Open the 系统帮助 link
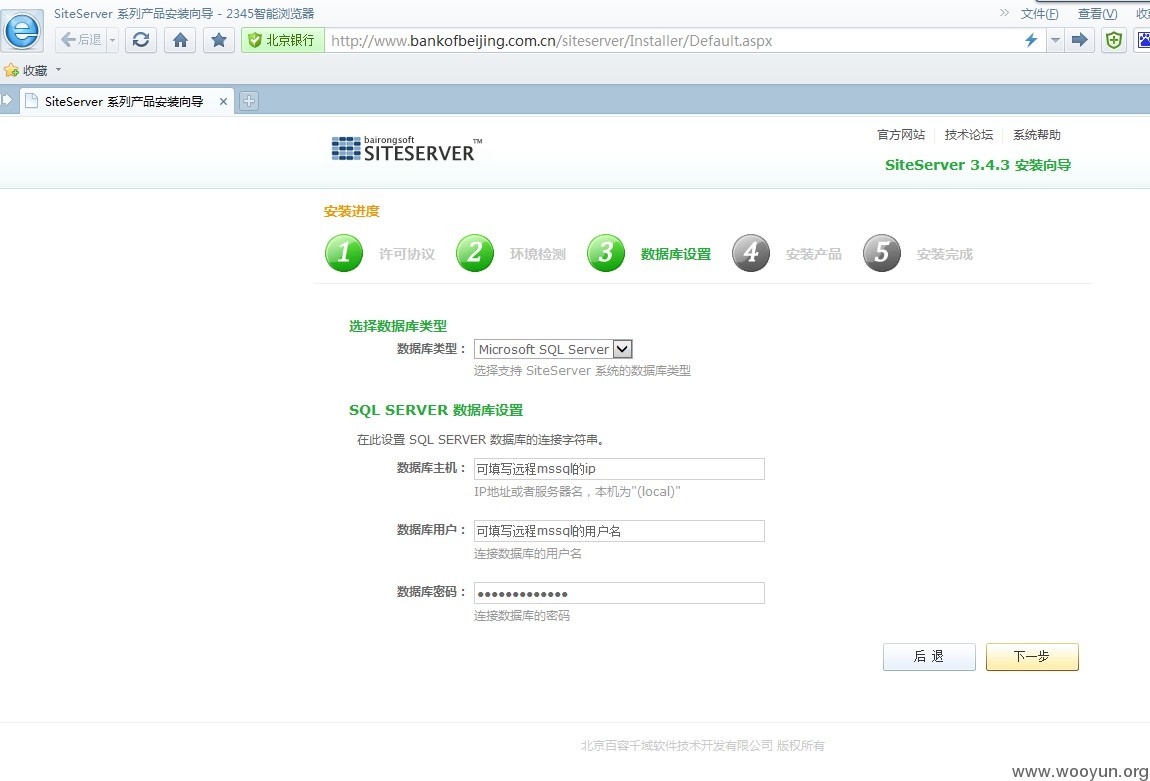The image size is (1150, 781). [x=1036, y=135]
